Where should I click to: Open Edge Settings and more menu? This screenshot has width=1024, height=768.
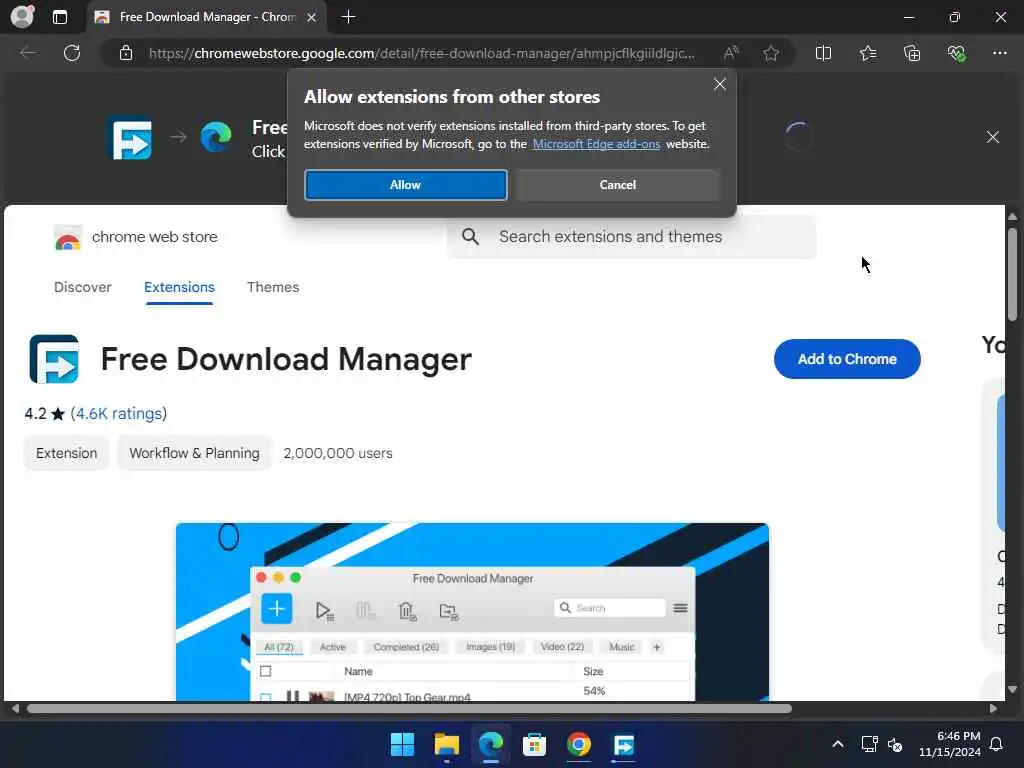[x=999, y=53]
